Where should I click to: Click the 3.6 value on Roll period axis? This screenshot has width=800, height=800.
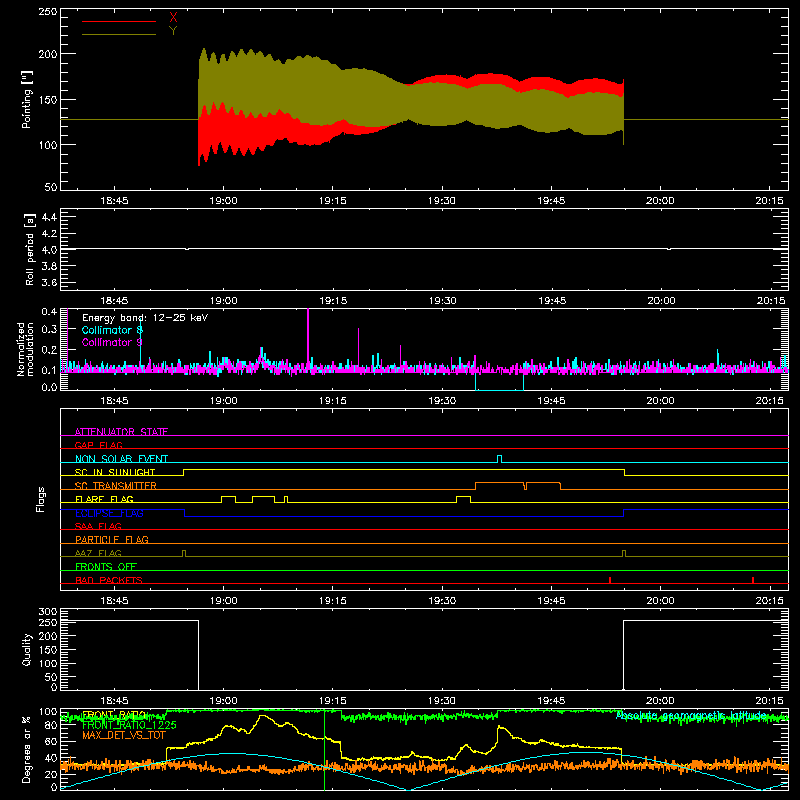pos(49,282)
